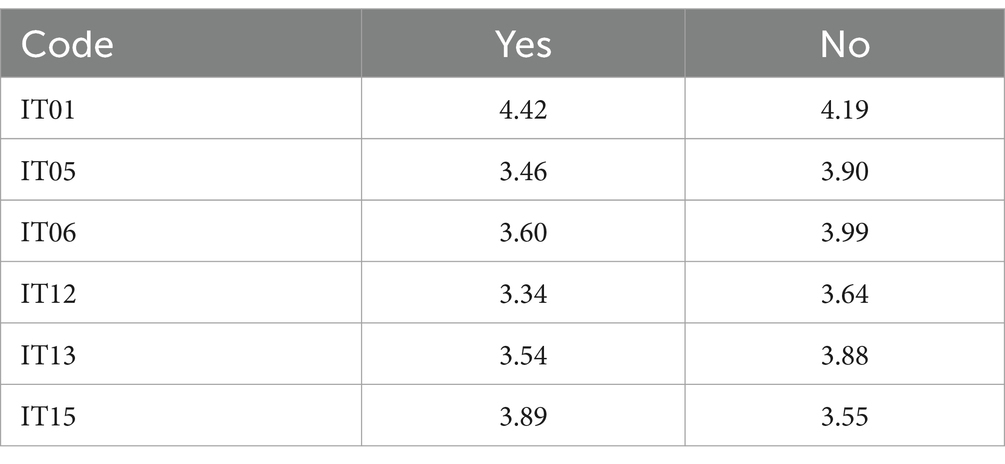Select the IT06 row label
This screenshot has height=464, width=1005.
[48, 233]
